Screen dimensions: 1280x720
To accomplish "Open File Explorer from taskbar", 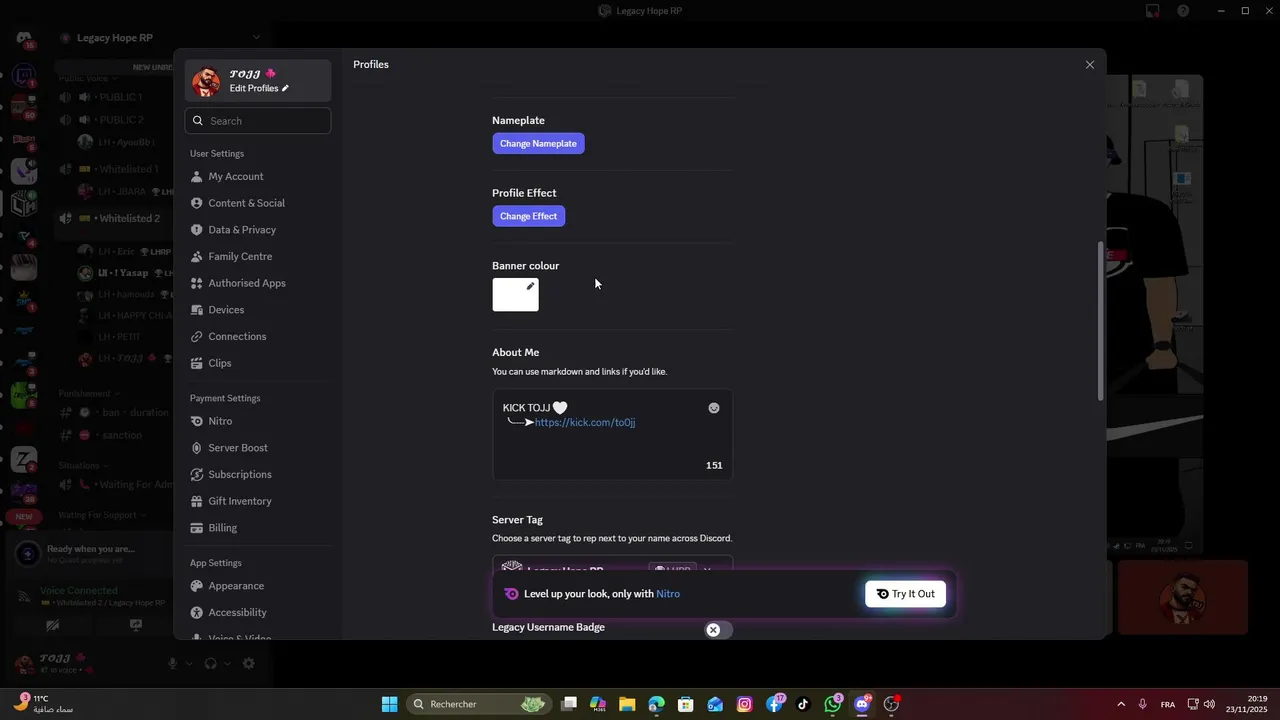I will click(627, 704).
